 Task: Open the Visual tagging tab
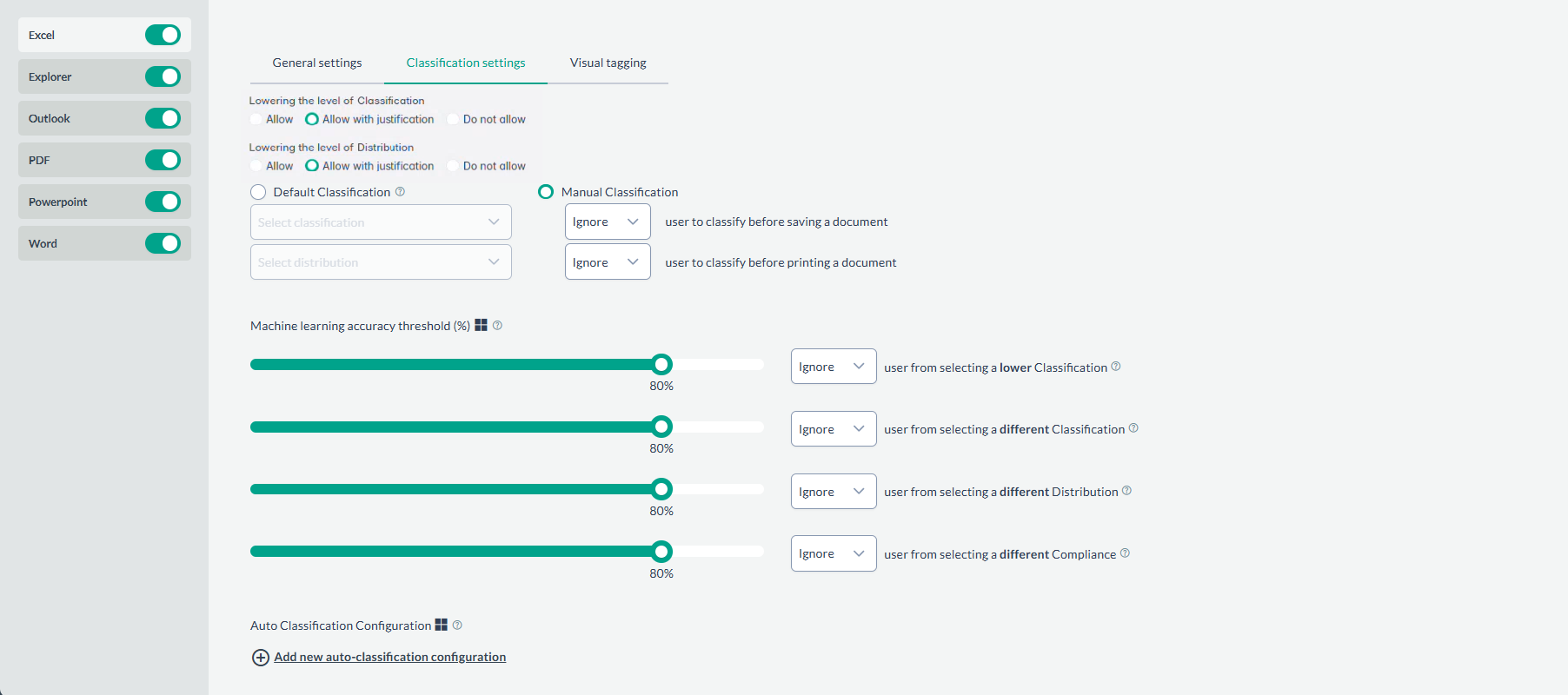608,63
